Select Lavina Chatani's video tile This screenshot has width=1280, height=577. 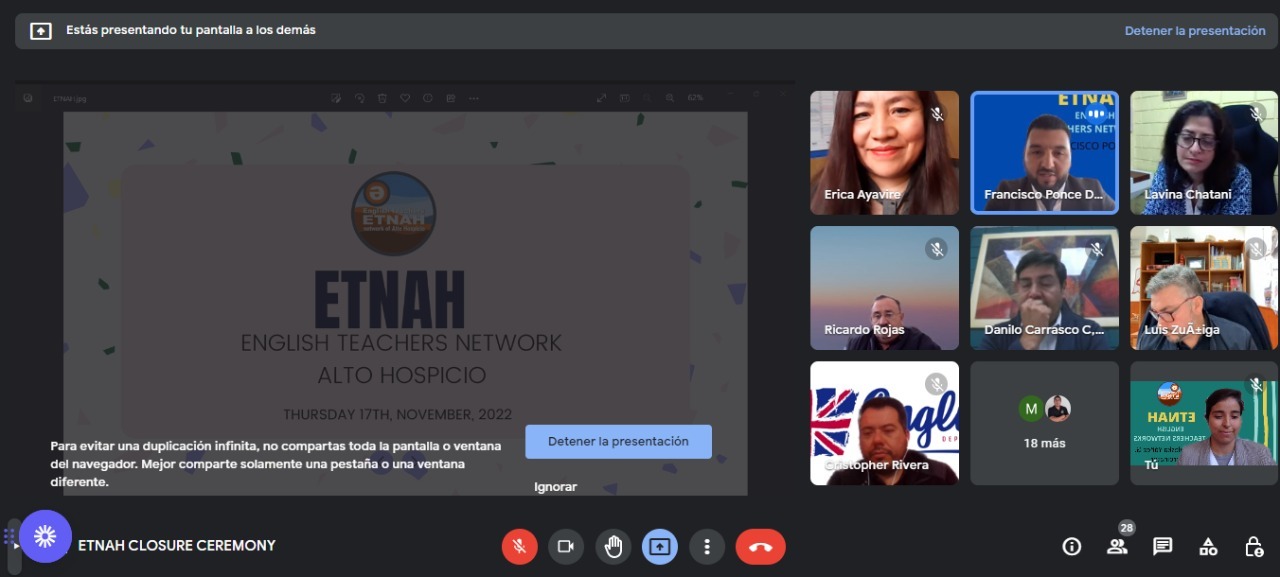[1204, 152]
